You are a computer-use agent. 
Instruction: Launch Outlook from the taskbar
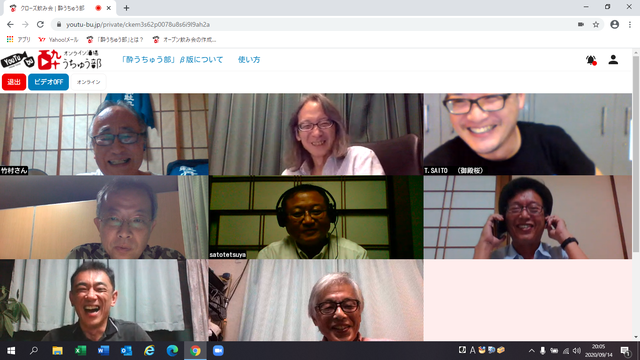click(126, 351)
